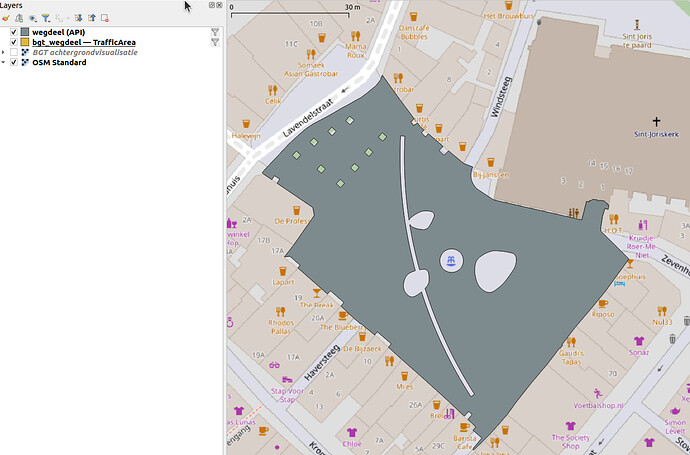The width and height of the screenshot is (690, 455).
Task: Uncheck the wegdeel (API) layer checkbox
Action: pos(13,32)
